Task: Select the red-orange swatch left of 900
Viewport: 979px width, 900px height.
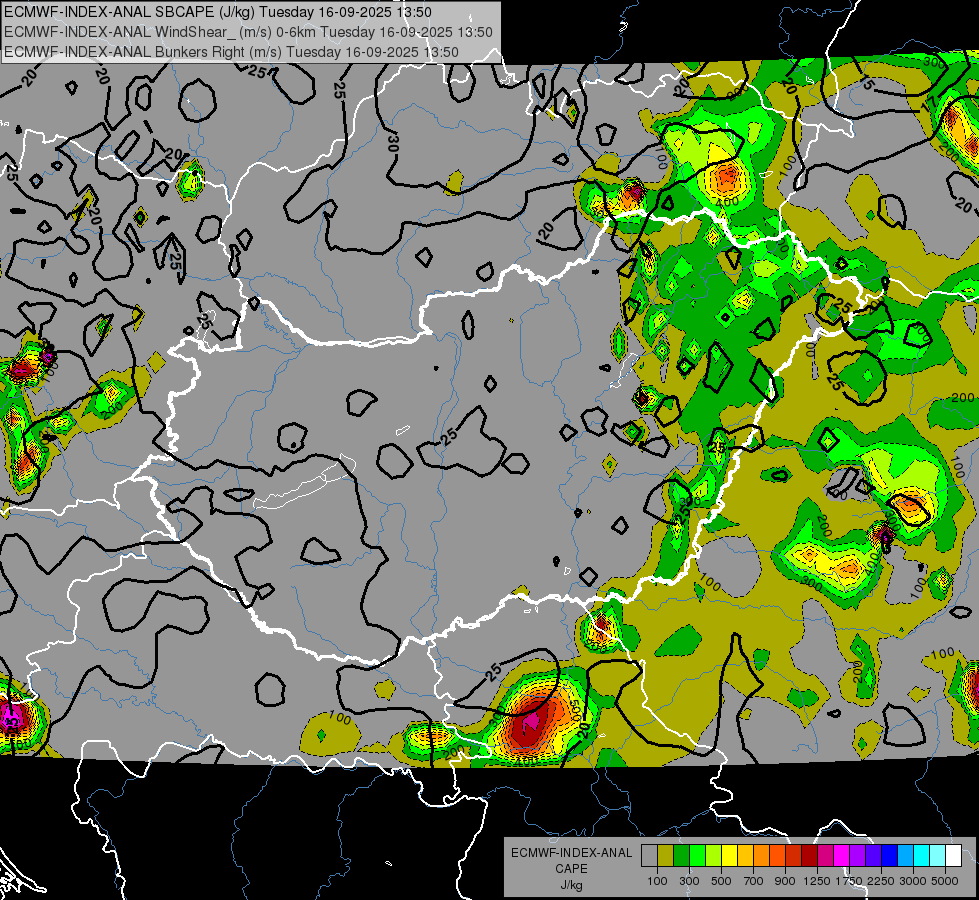Action: click(777, 855)
